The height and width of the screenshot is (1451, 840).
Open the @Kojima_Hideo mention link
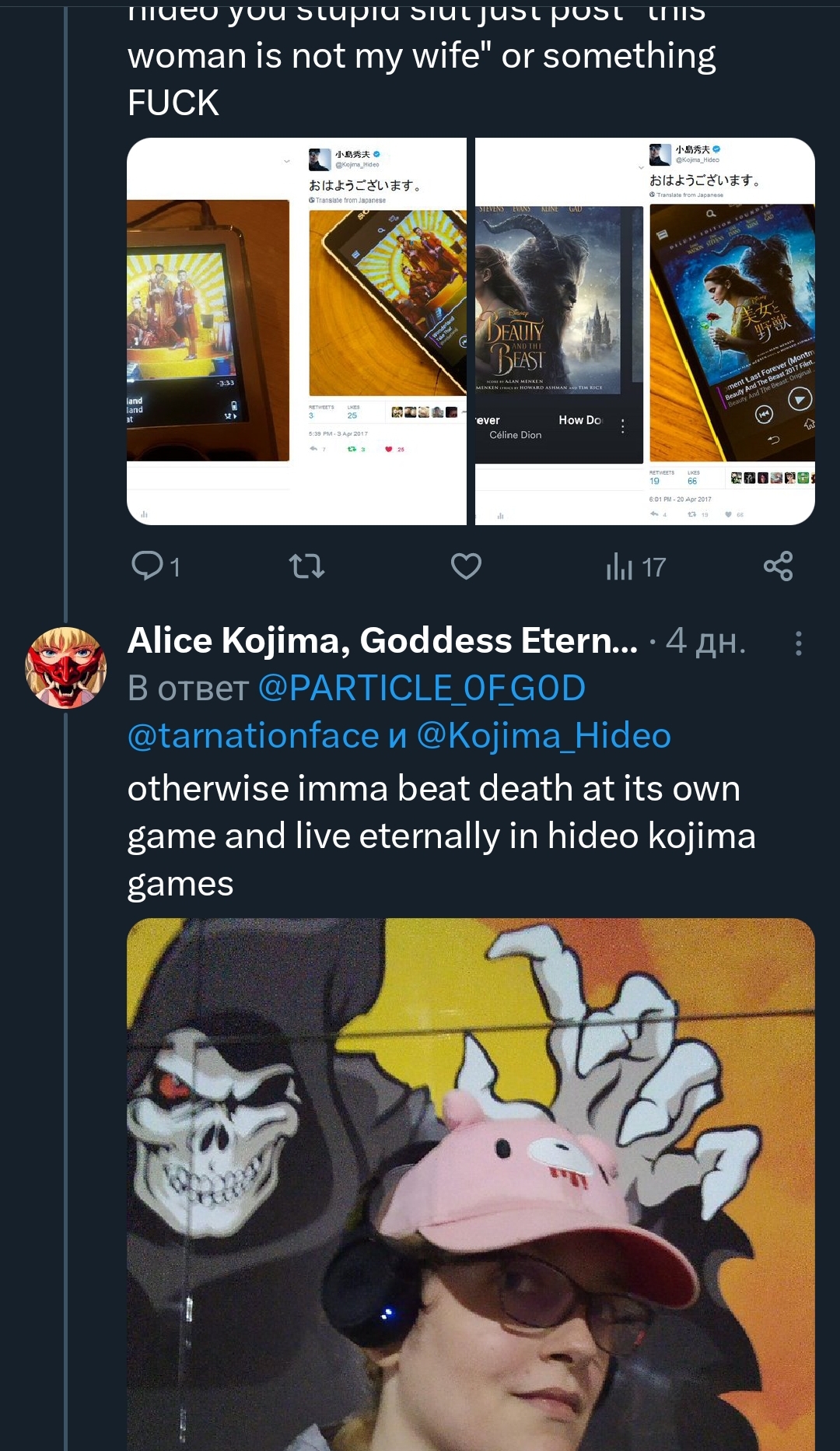pos(544,736)
